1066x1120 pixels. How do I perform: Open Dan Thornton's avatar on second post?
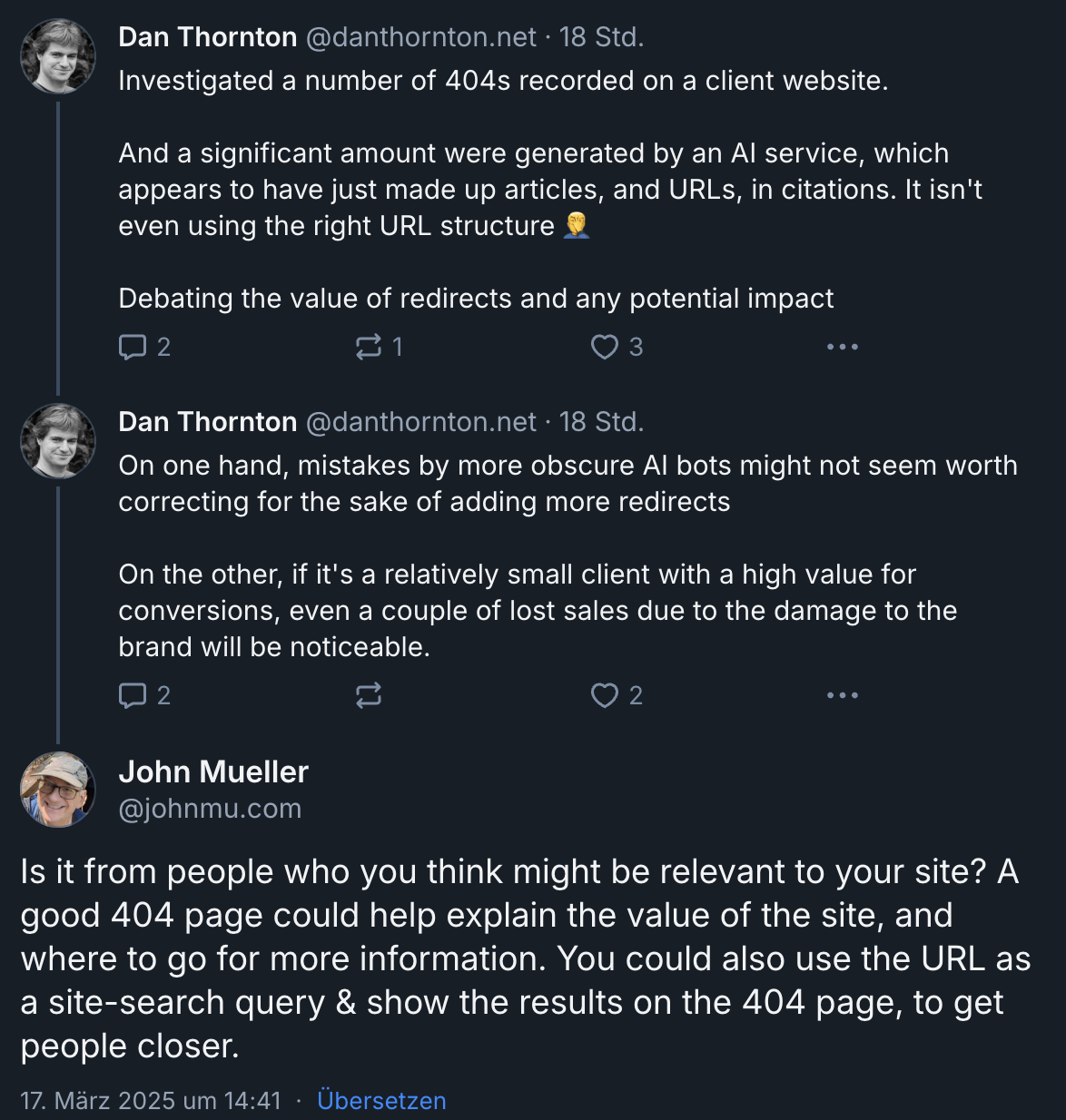coord(58,441)
